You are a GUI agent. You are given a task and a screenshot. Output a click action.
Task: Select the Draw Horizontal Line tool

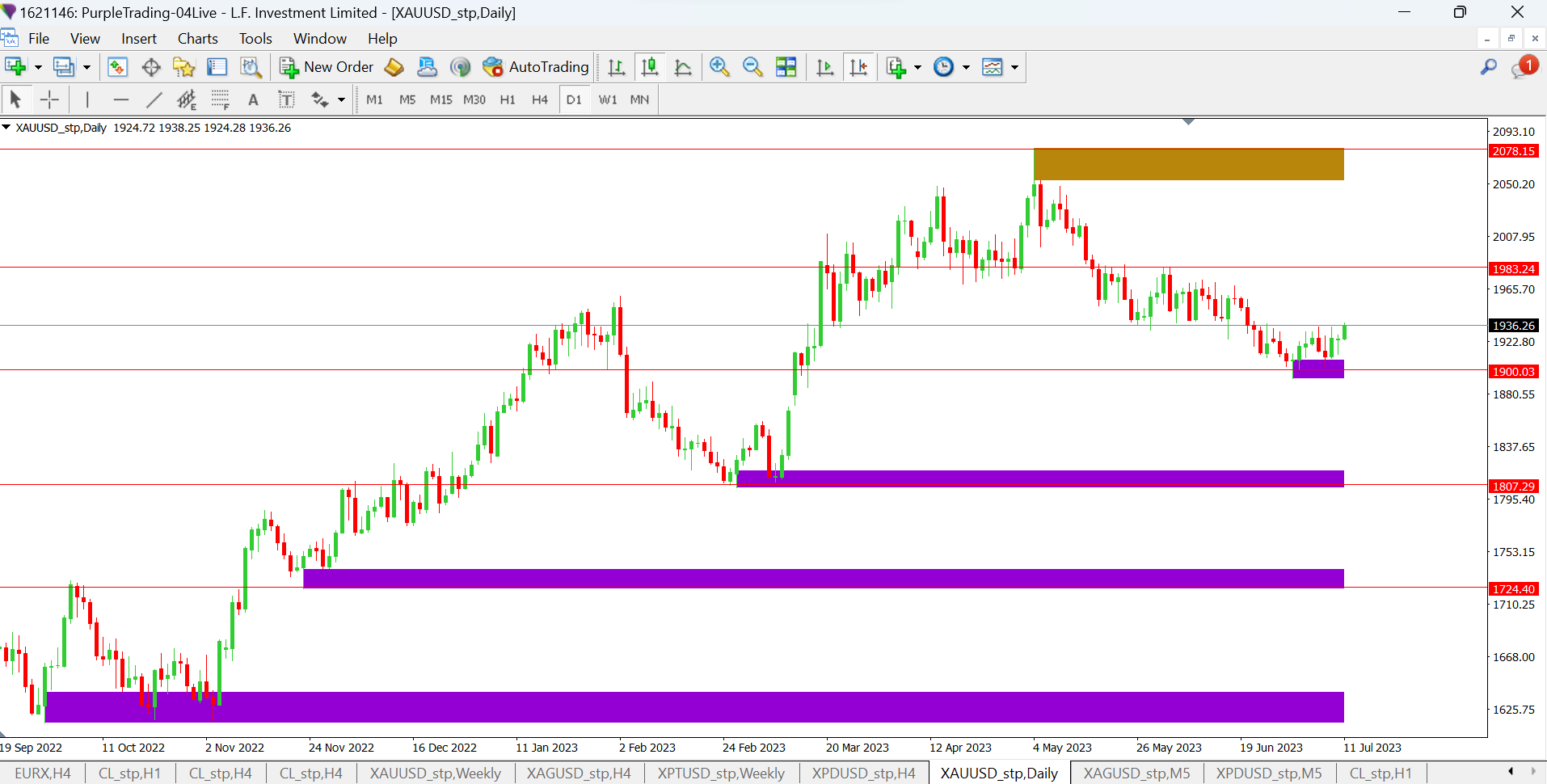120,99
